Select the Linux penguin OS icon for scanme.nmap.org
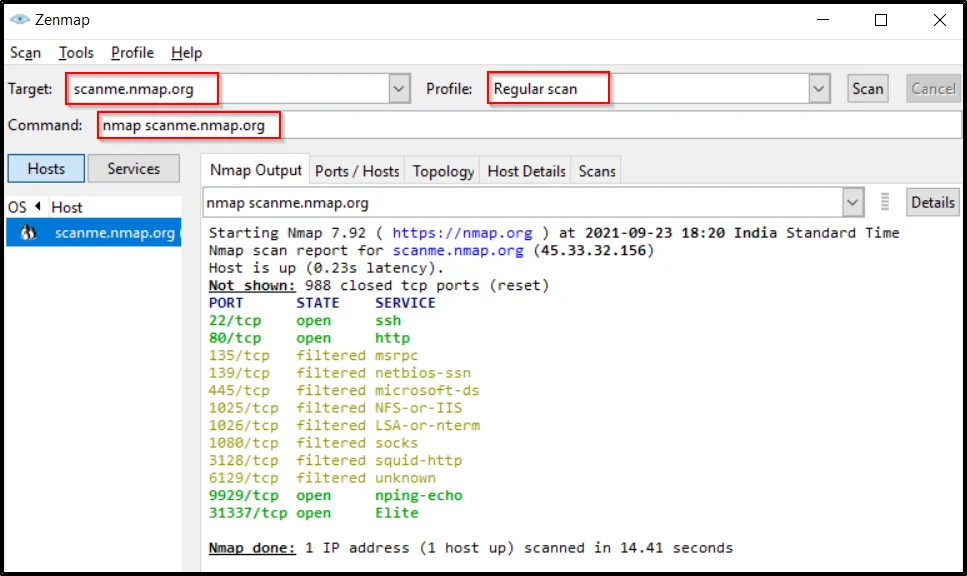This screenshot has width=967, height=576. [28, 233]
